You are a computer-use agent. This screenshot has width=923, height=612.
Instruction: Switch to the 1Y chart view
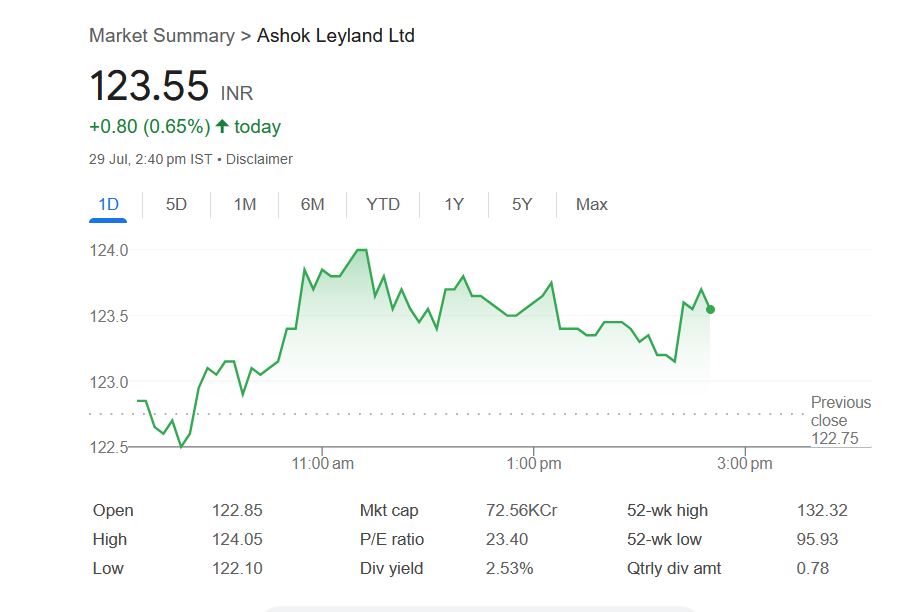(x=454, y=205)
